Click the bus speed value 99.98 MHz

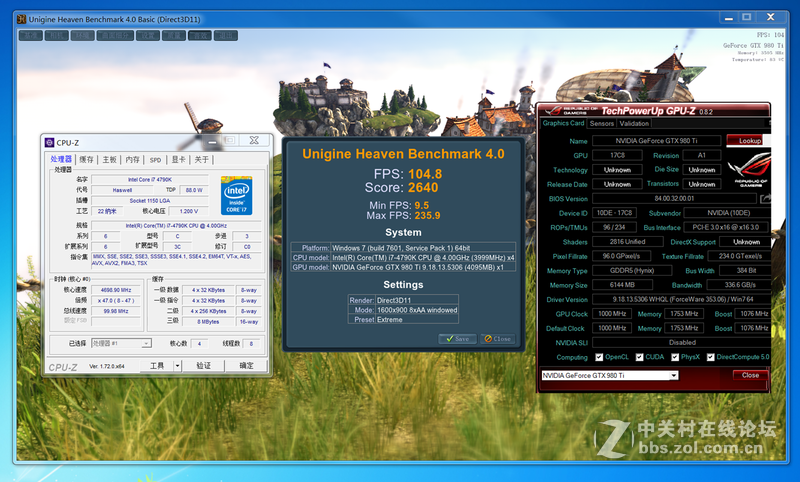pos(116,311)
